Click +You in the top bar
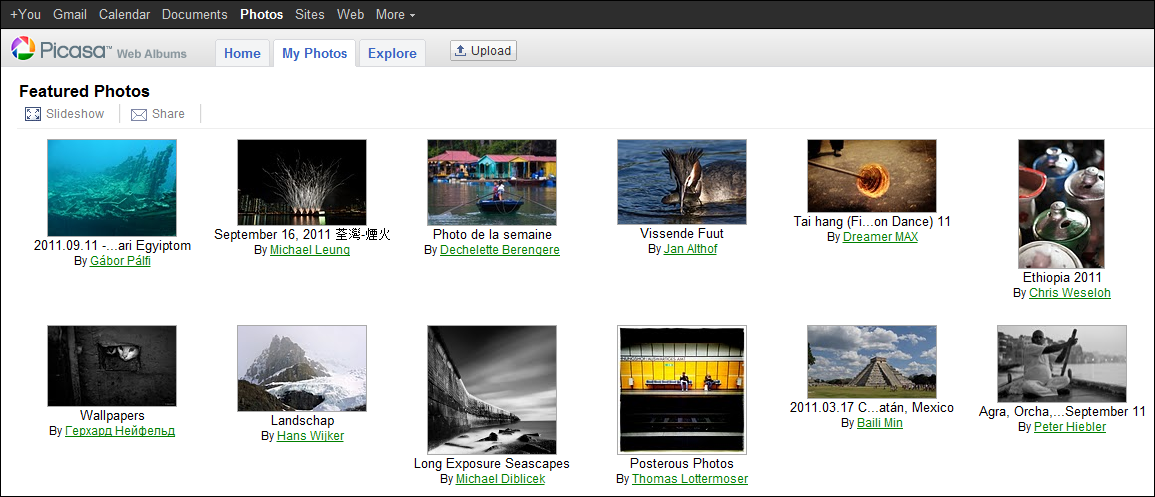1155x497 pixels. point(26,14)
